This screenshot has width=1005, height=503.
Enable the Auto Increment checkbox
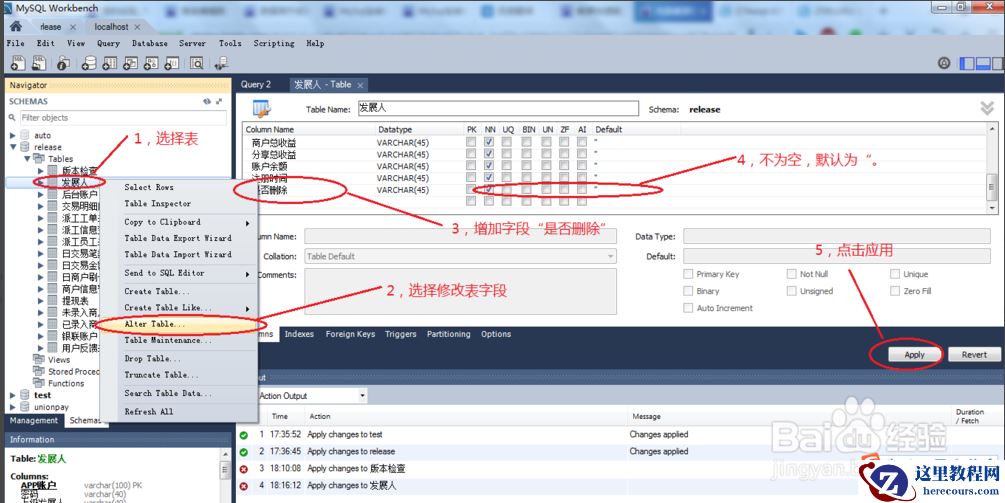click(x=688, y=308)
